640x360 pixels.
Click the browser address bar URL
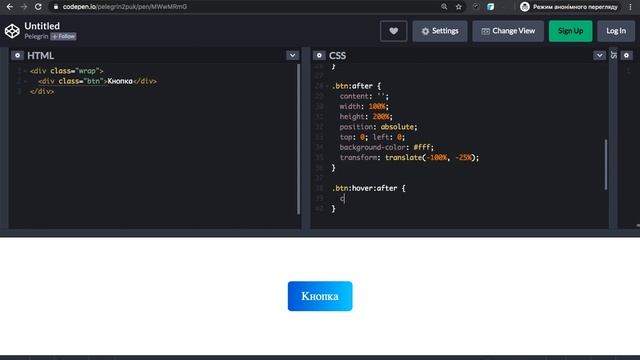[x=125, y=7]
